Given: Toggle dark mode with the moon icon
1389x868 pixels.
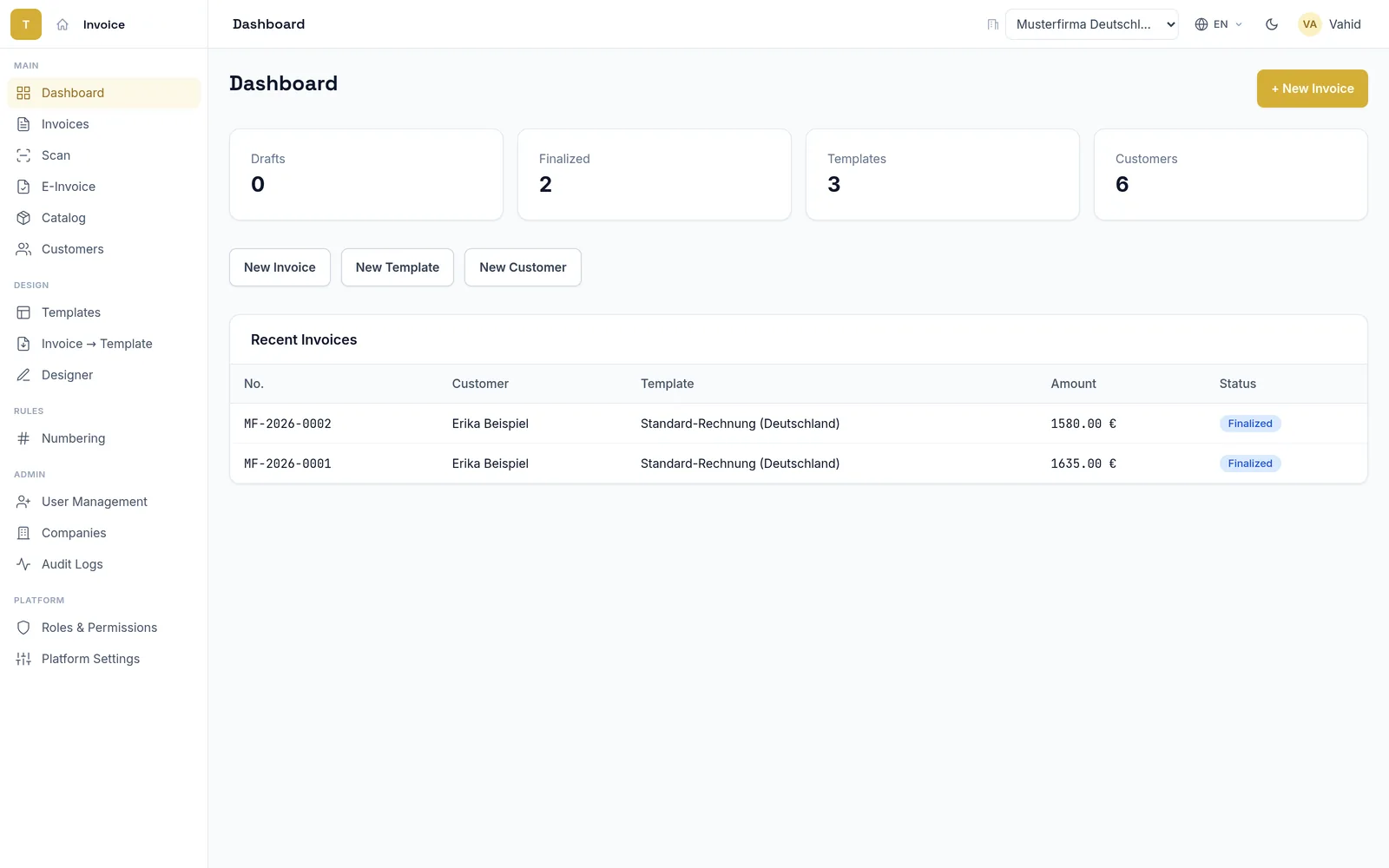Looking at the screenshot, I should [1272, 24].
